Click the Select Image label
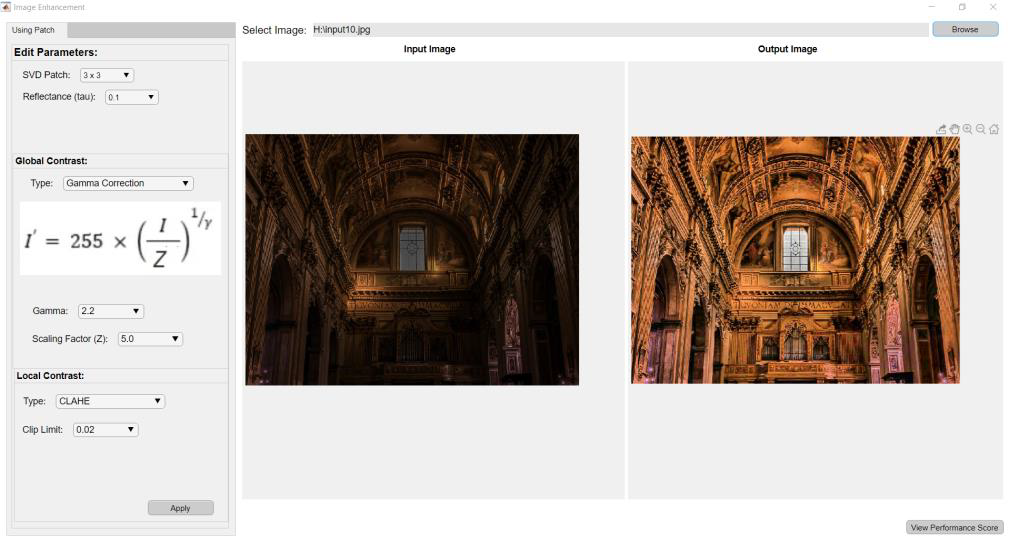 (274, 30)
